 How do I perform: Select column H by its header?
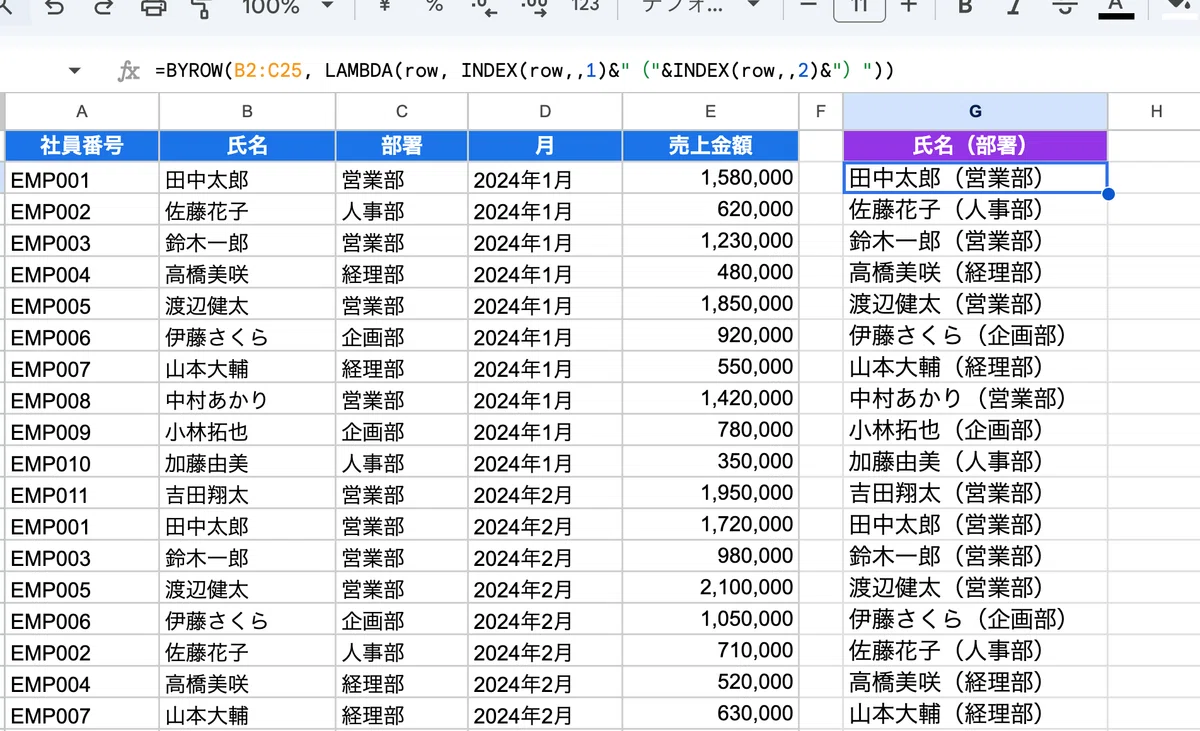point(1155,111)
